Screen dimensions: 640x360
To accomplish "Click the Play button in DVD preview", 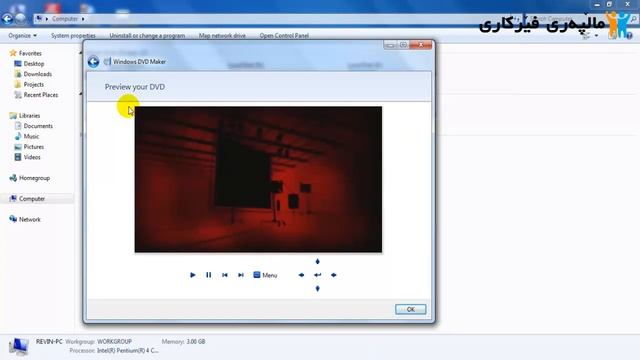I will [192, 275].
